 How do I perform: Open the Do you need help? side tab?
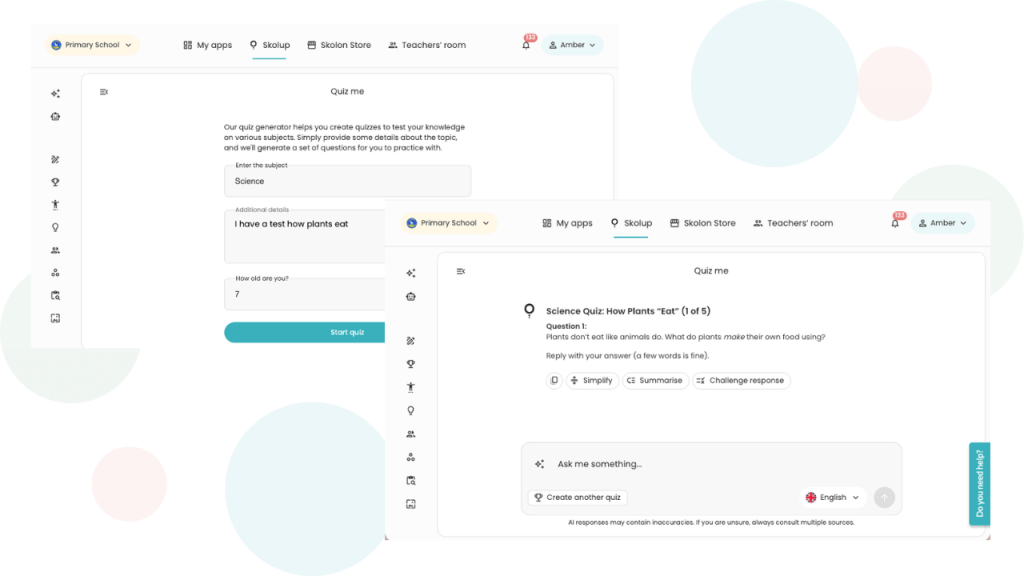tap(979, 484)
